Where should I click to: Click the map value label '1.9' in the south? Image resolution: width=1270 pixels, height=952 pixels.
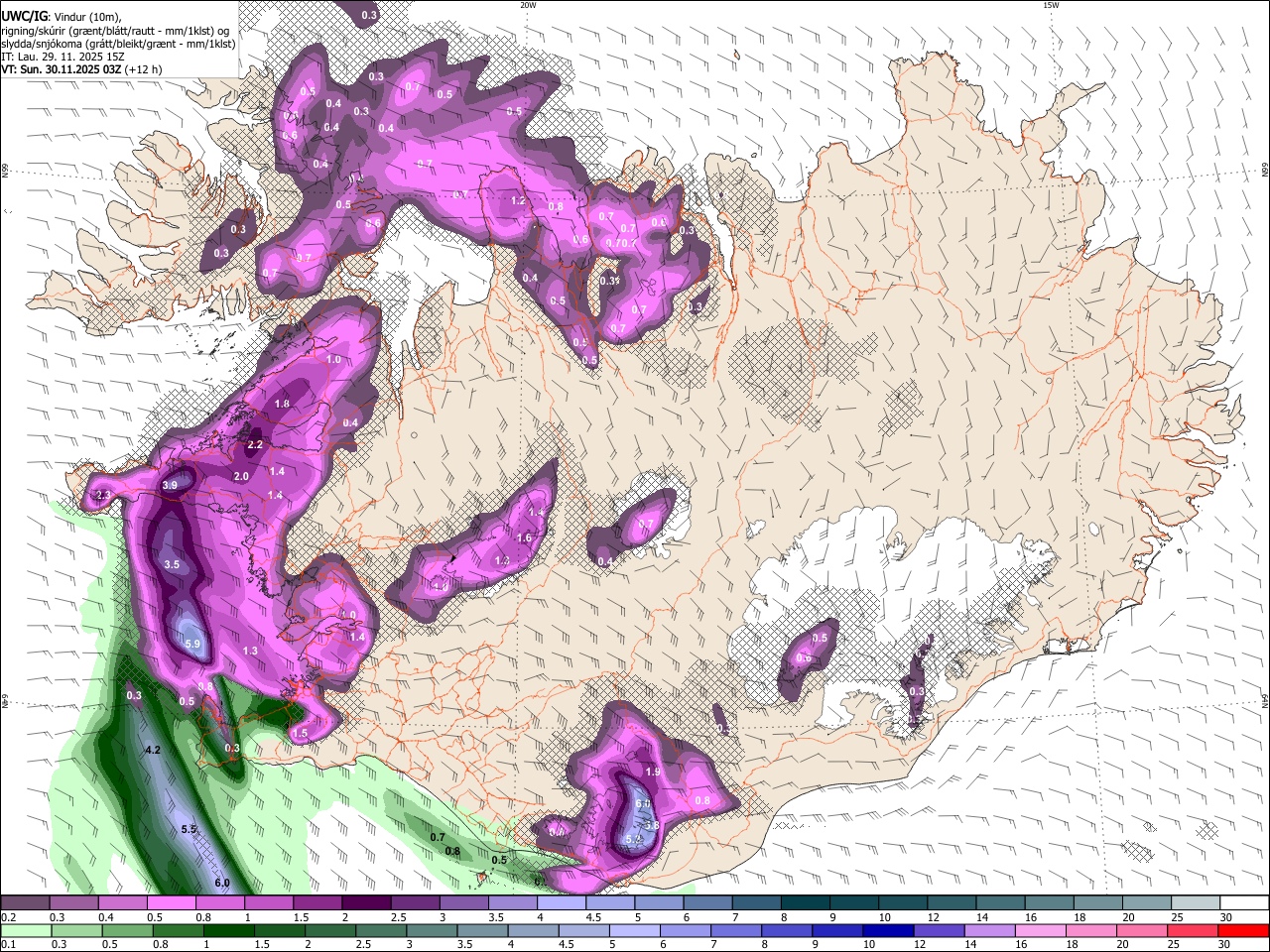(653, 772)
